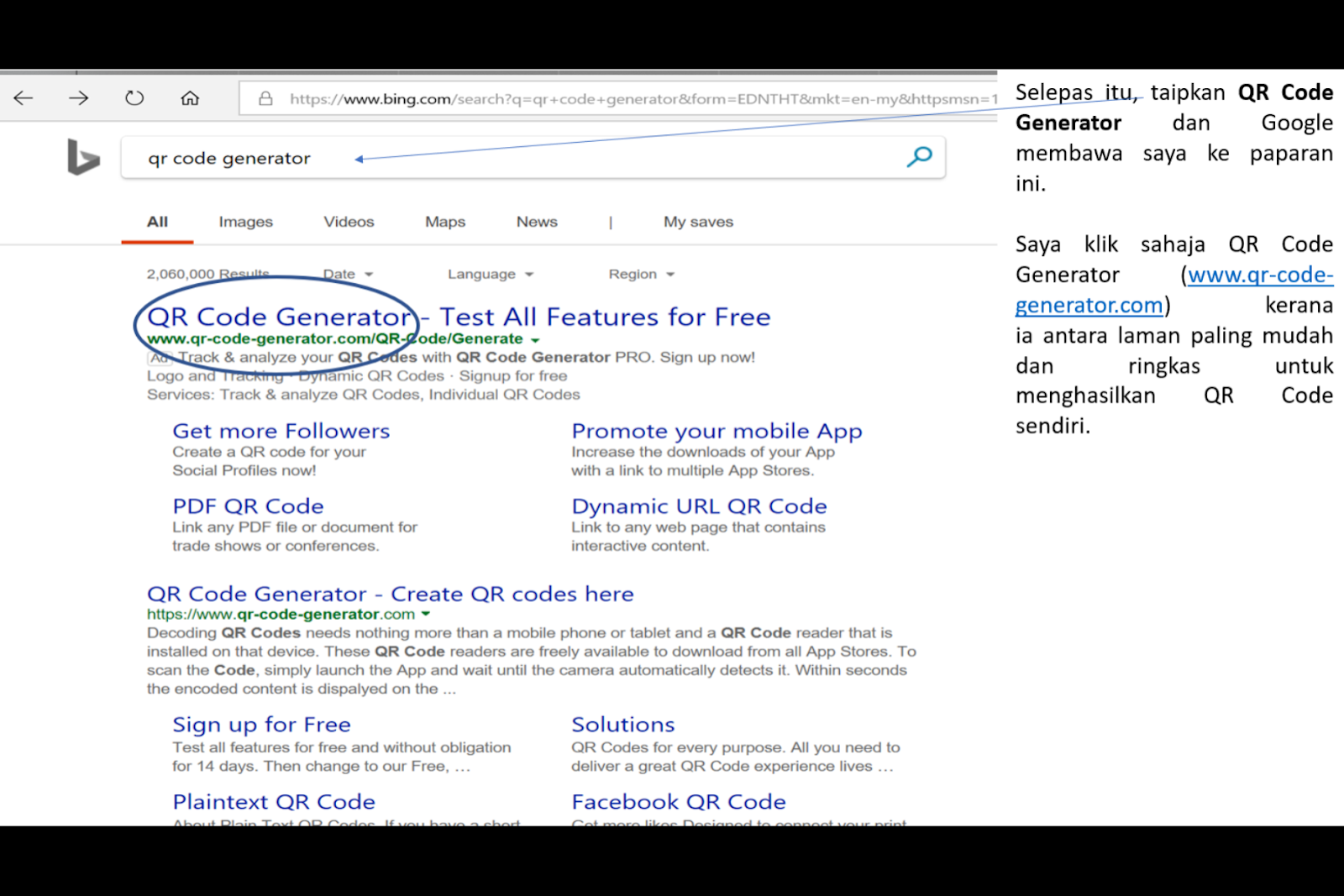Click text 'Test all features for free and without obligation'
The height and width of the screenshot is (896, 1344).
click(341, 747)
